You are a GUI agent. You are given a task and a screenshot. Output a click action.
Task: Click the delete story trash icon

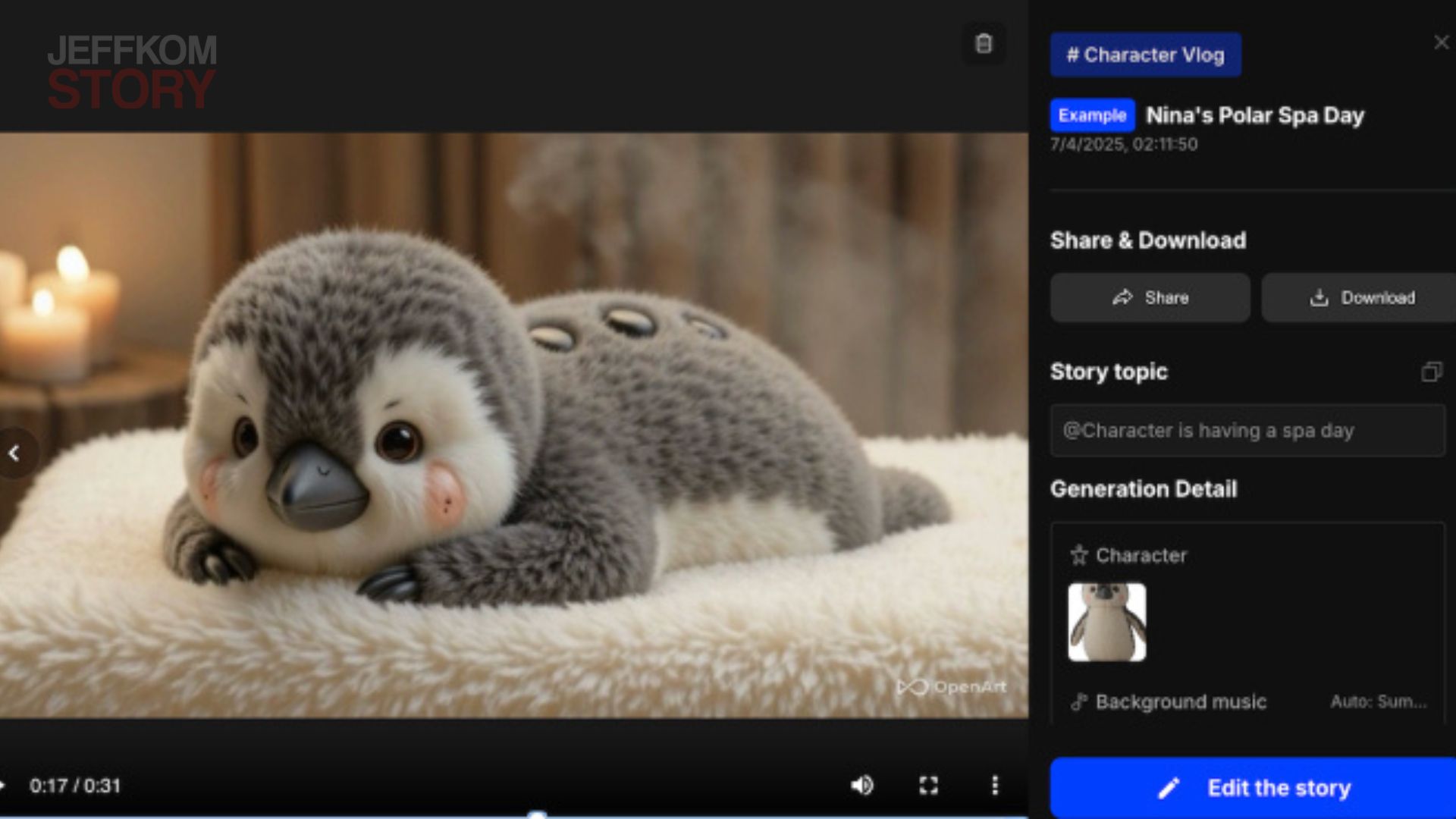click(984, 44)
